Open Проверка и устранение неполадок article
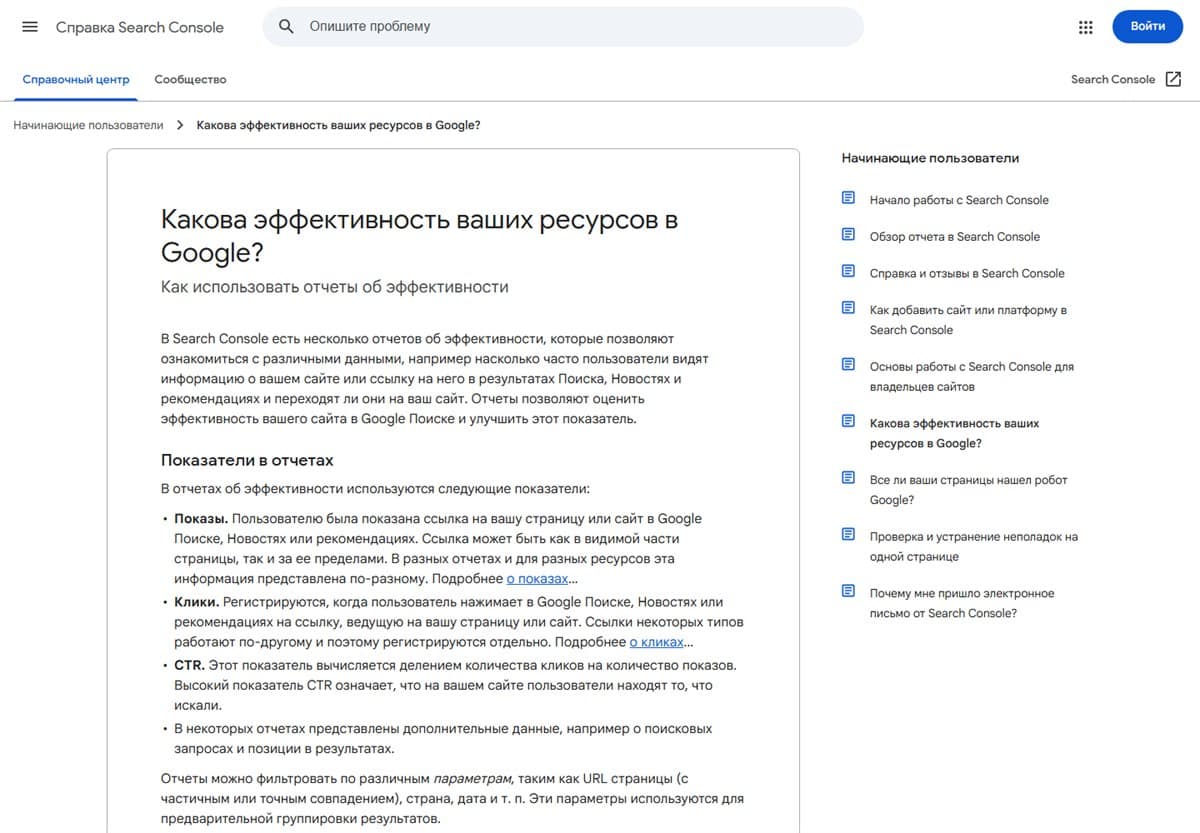 973,546
